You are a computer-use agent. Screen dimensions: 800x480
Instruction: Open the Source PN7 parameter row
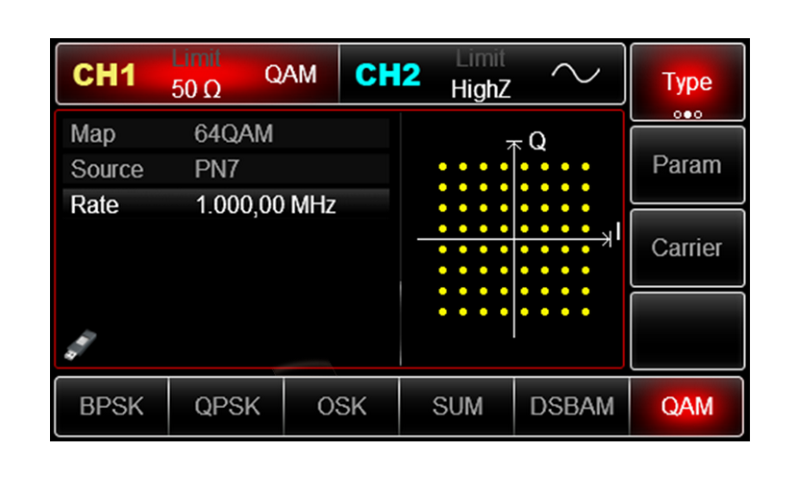point(225,169)
